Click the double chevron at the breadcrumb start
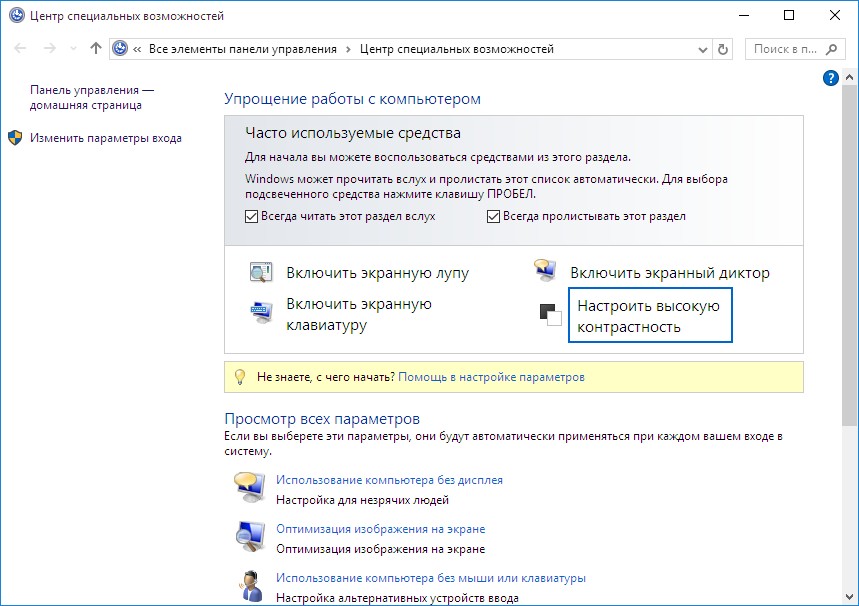Image resolution: width=859 pixels, height=606 pixels. 137,49
